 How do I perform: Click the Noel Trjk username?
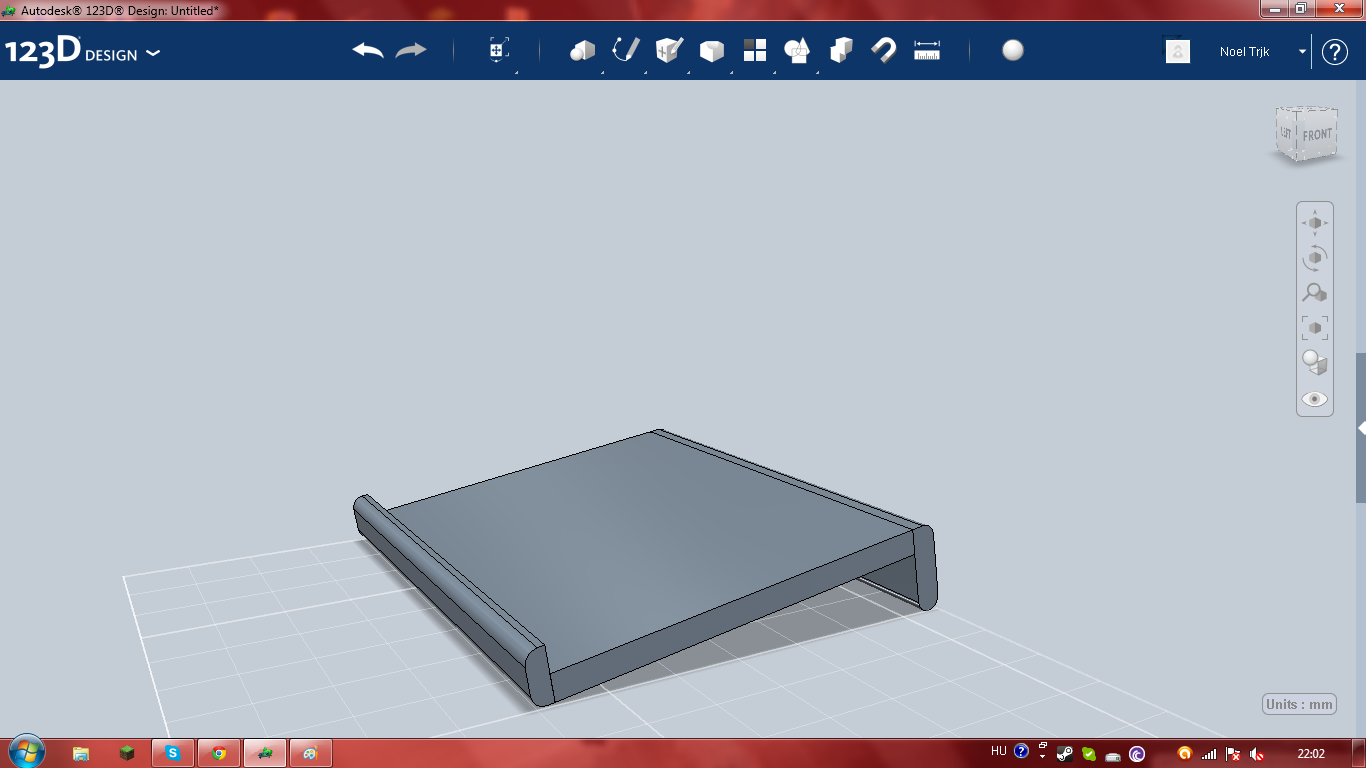tap(1245, 51)
